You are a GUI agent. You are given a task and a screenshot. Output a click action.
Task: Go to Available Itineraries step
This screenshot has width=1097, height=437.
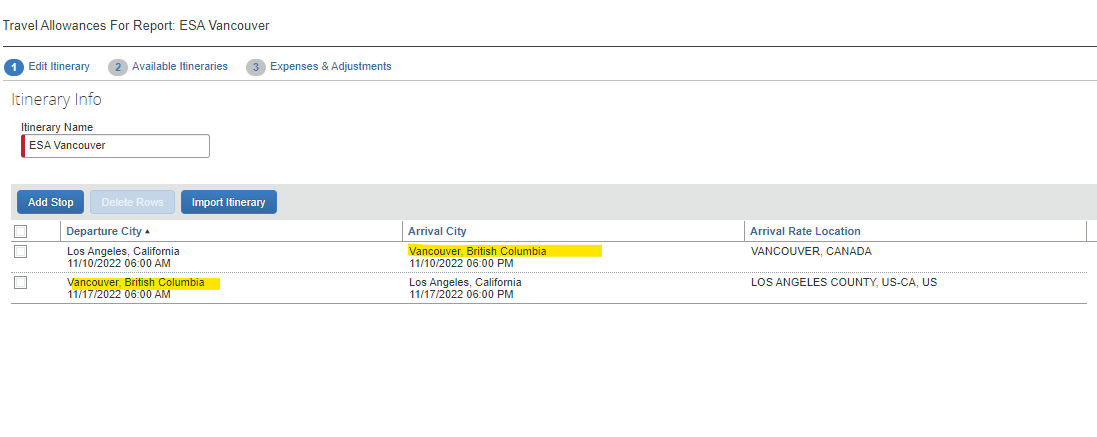tap(180, 66)
